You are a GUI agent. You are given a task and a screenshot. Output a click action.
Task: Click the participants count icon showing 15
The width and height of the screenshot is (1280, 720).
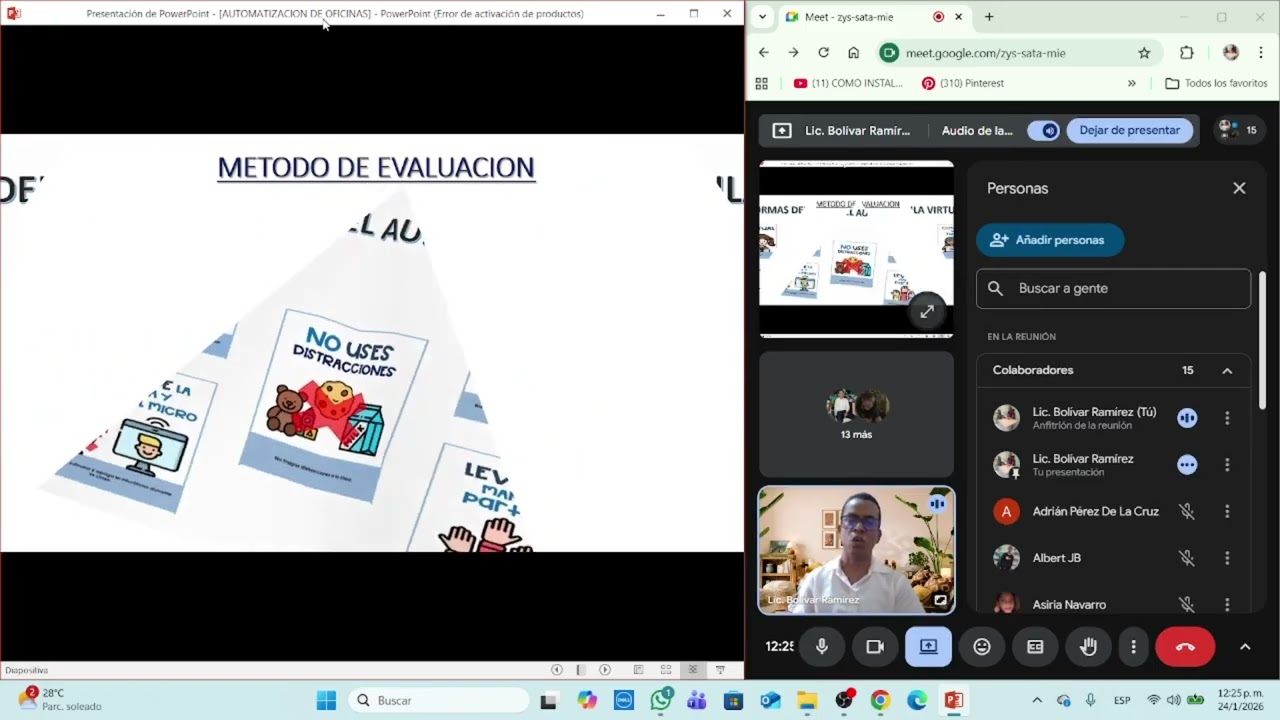tap(1238, 130)
